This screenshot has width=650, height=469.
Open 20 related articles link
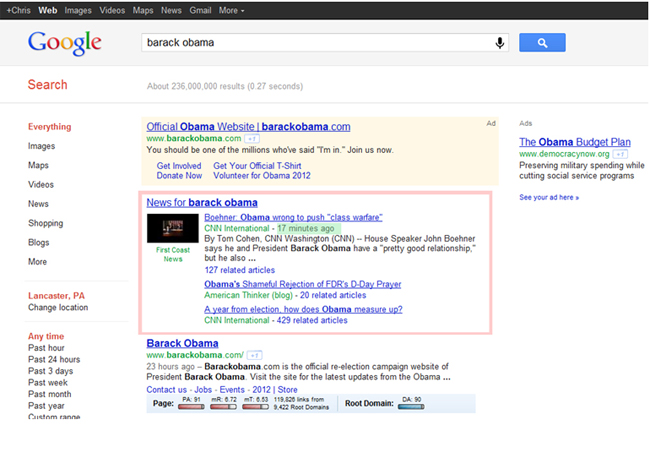(333, 295)
